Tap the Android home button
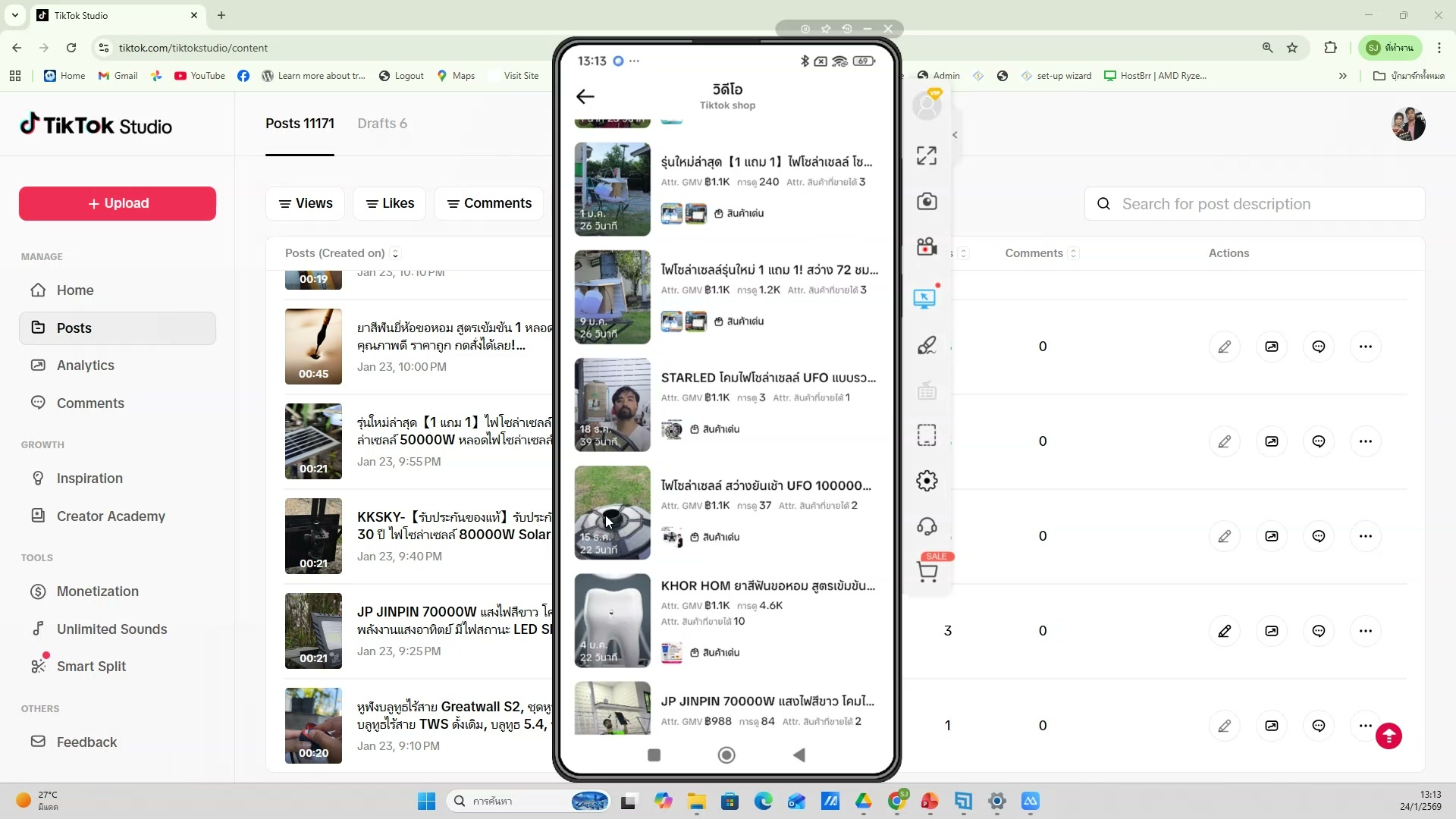 click(x=726, y=755)
